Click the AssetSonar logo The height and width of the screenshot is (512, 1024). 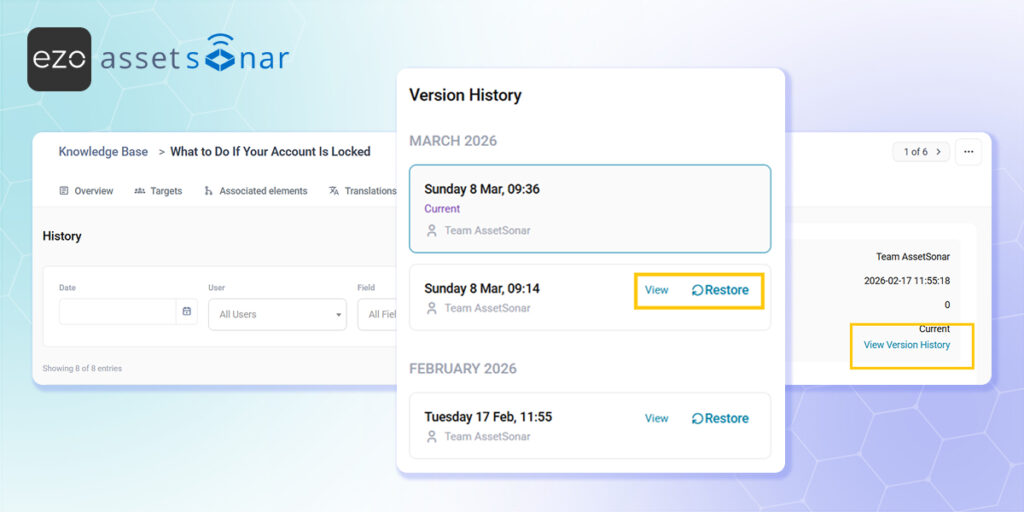194,59
